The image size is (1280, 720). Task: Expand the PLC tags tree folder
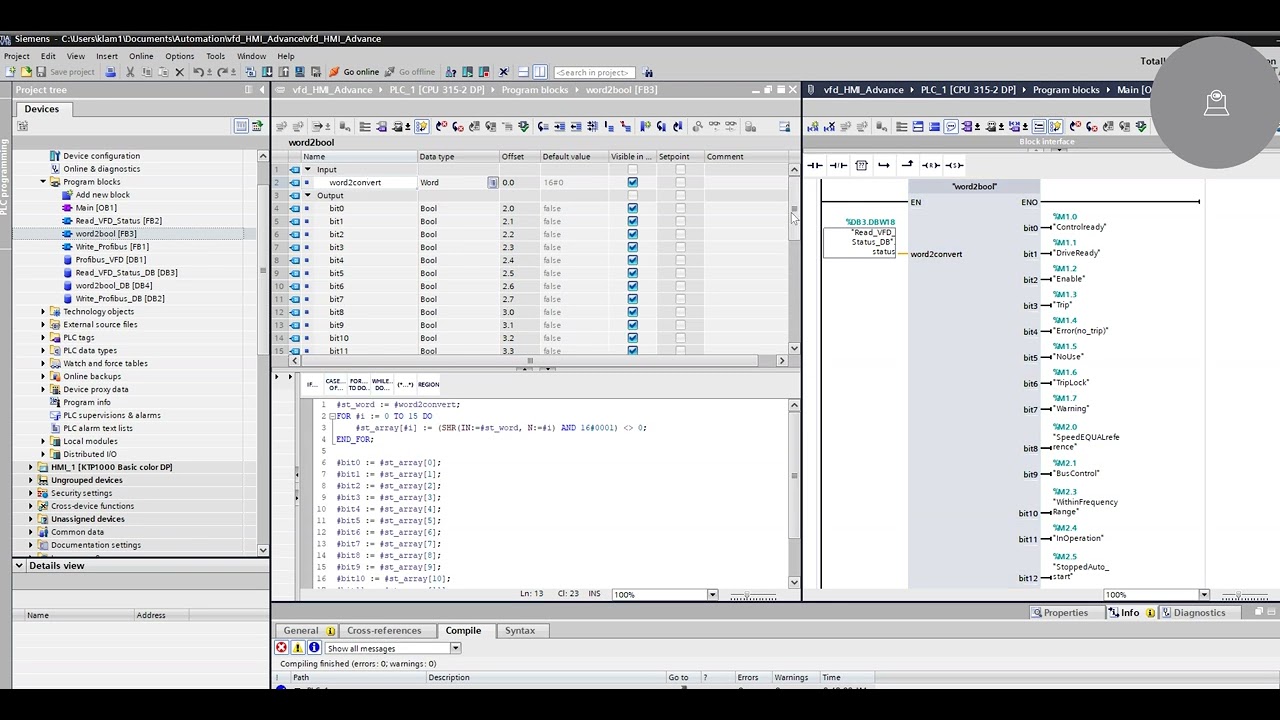(x=43, y=338)
